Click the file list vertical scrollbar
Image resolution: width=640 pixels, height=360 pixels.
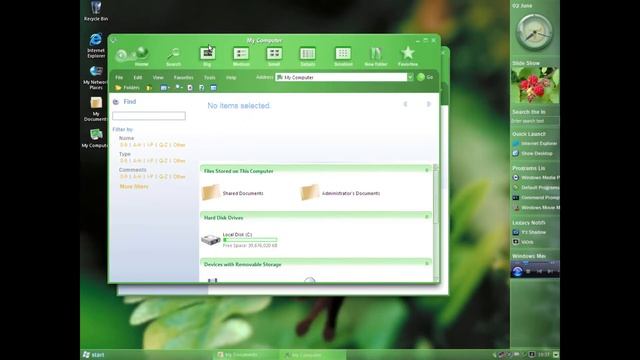[436, 222]
